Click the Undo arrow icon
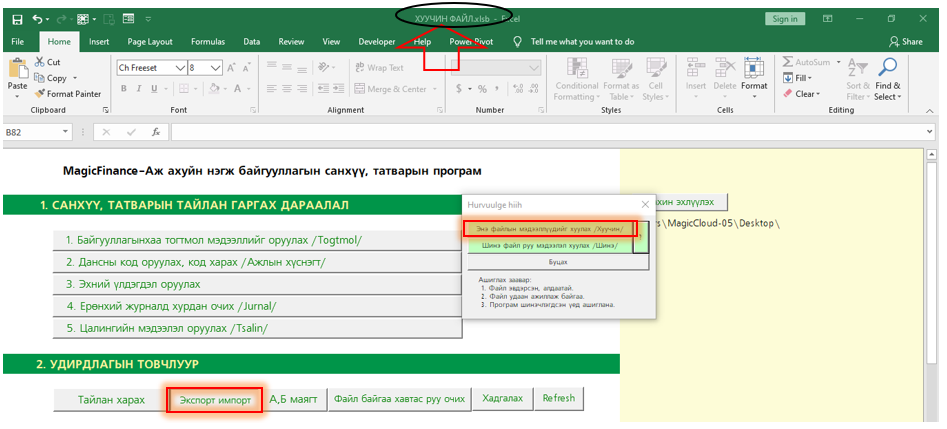Screen dimensions: 947x429 click(39, 19)
